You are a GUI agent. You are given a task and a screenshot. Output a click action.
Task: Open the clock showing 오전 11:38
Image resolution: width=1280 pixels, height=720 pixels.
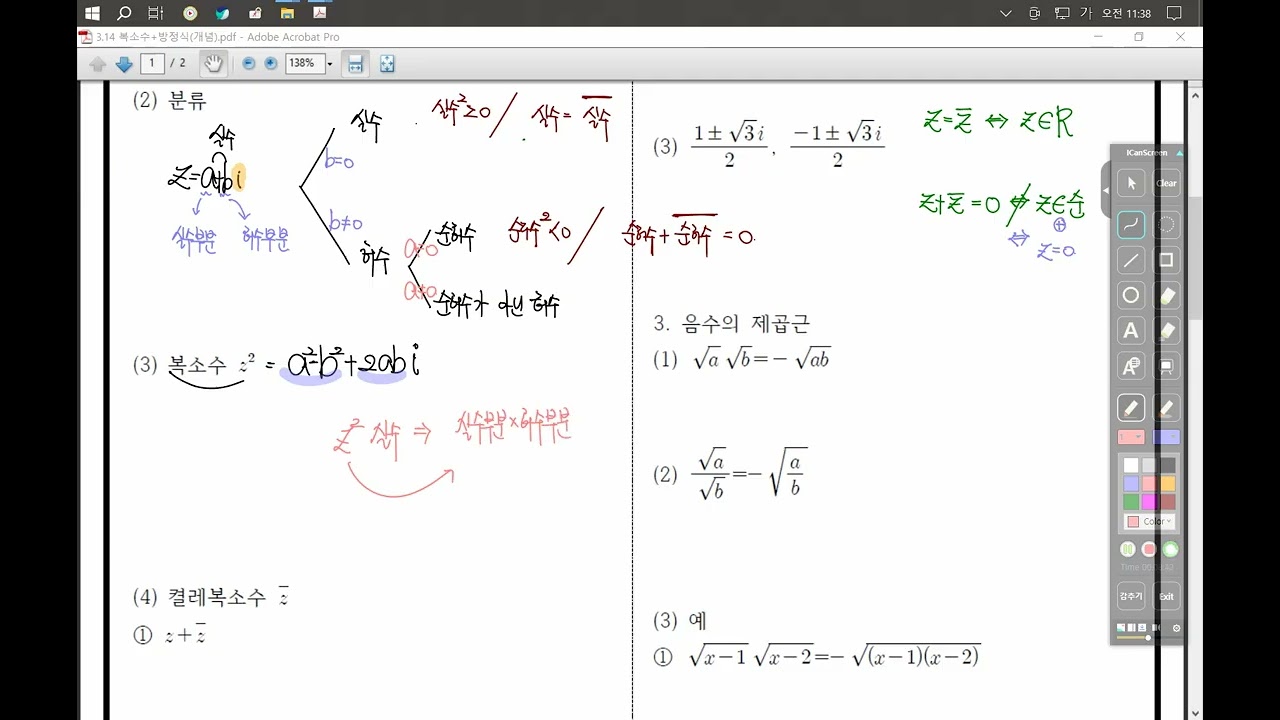coord(1126,14)
